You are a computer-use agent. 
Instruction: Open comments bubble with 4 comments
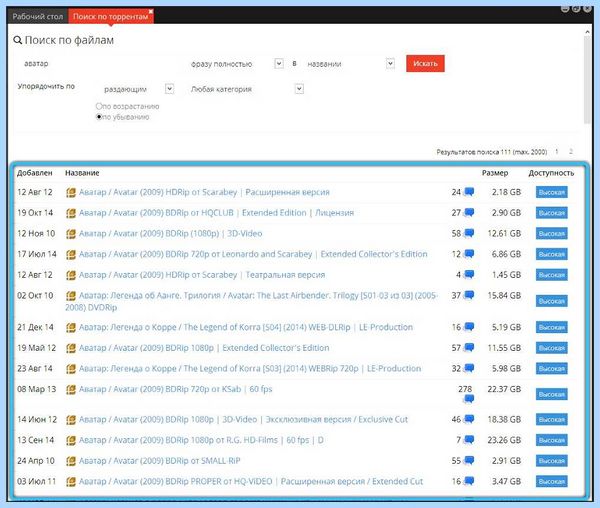tap(469, 275)
